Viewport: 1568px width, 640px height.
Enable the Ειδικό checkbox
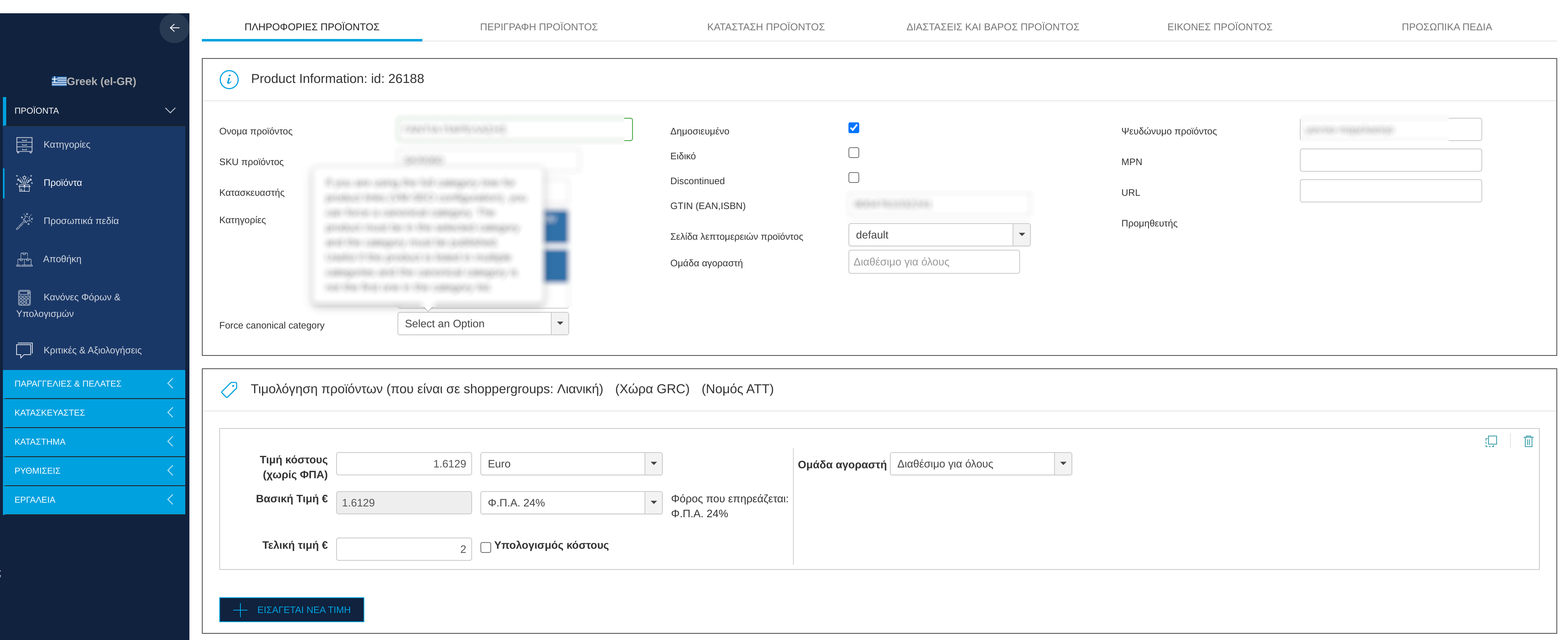[x=853, y=153]
